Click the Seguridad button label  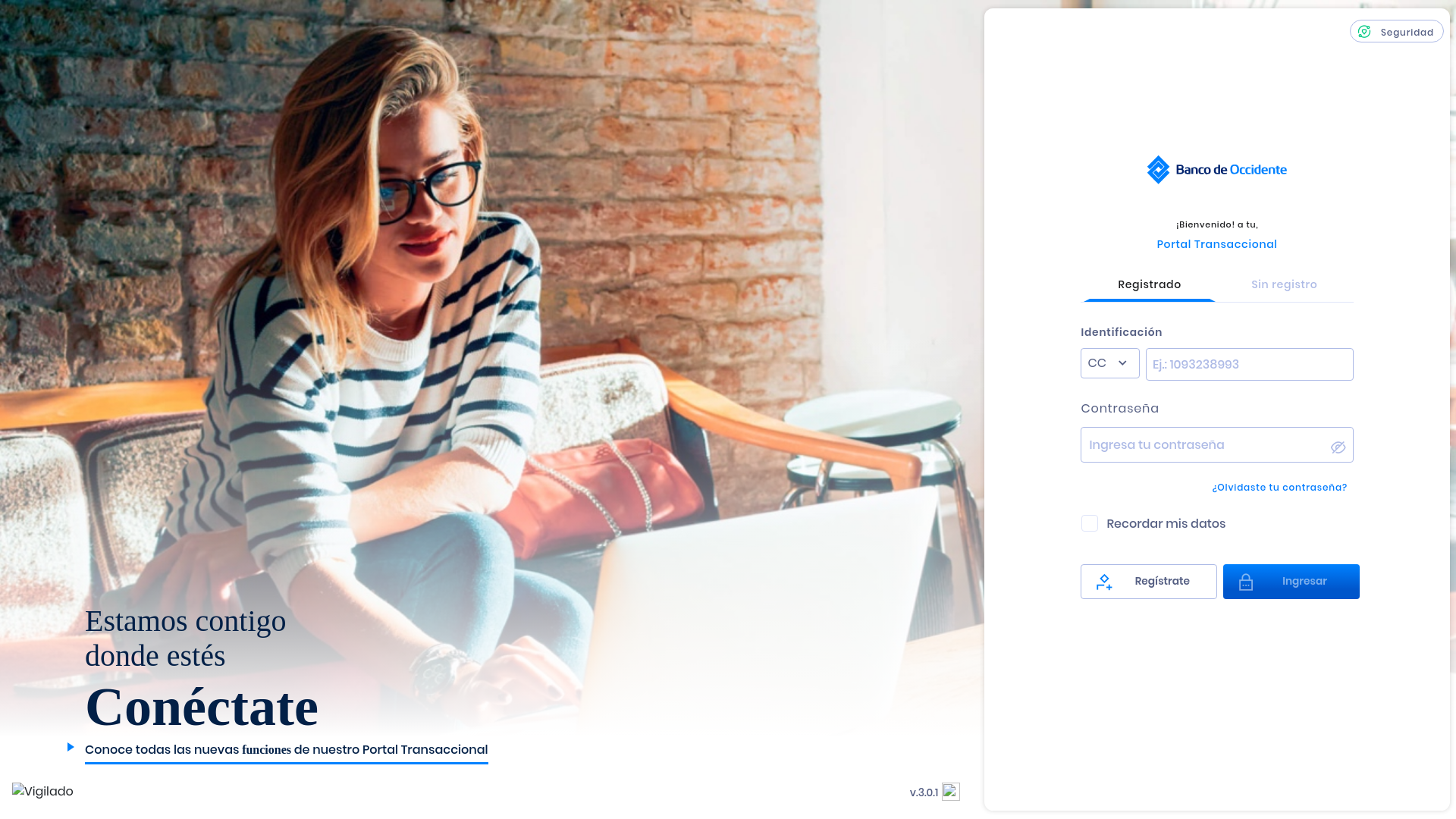tap(1407, 32)
